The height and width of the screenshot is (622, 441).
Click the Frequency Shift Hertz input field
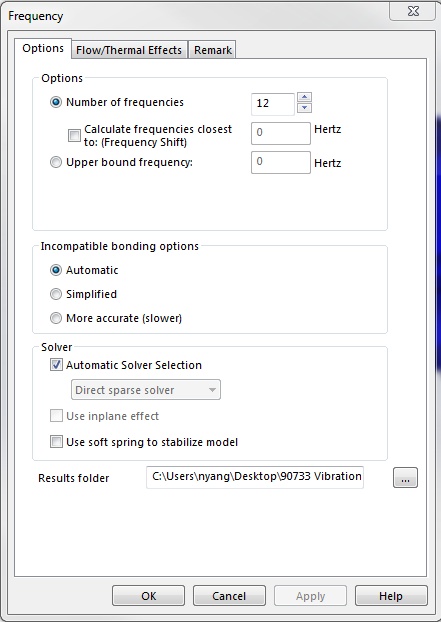281,133
